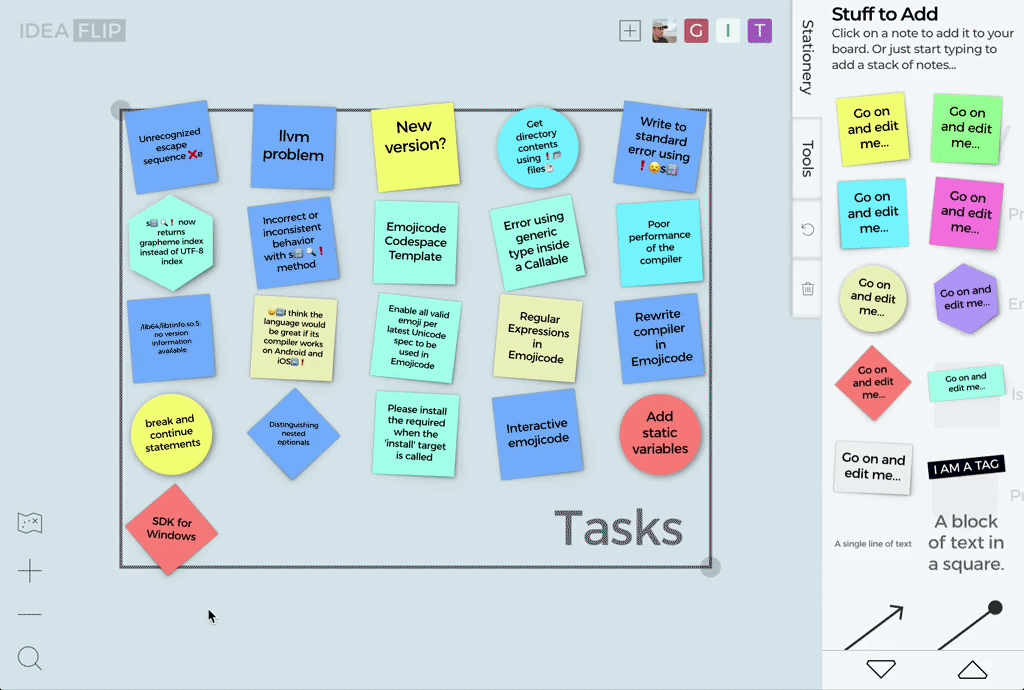The height and width of the screenshot is (690, 1024).
Task: Click the add board plus icon at top
Action: (630, 31)
